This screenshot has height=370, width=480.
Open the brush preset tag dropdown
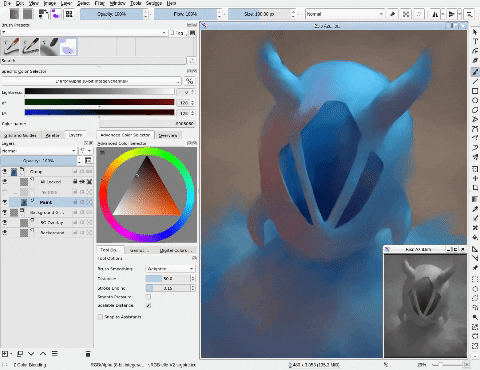coord(84,33)
